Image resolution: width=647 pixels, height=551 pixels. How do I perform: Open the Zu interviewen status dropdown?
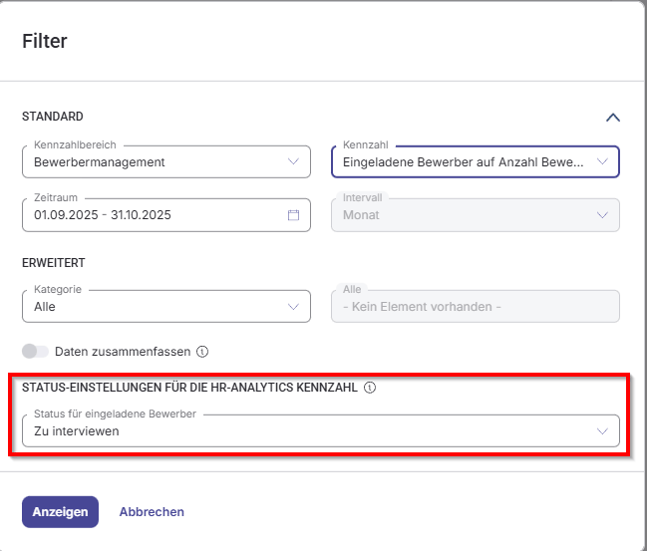(x=300, y=431)
